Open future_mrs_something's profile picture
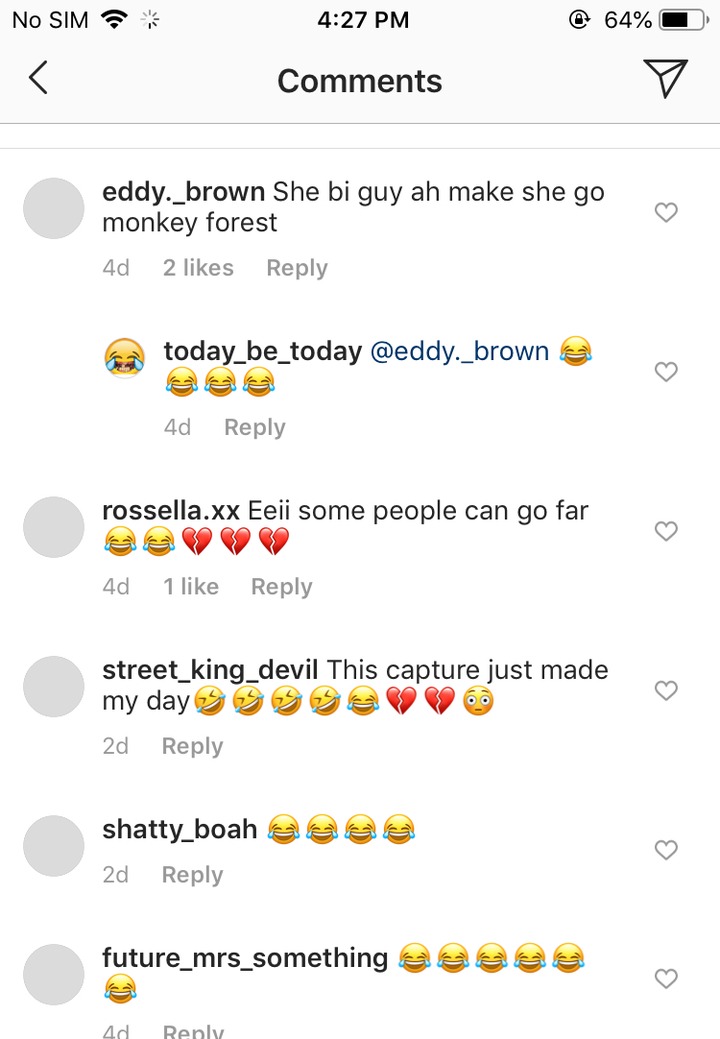This screenshot has height=1039, width=720. point(54,975)
